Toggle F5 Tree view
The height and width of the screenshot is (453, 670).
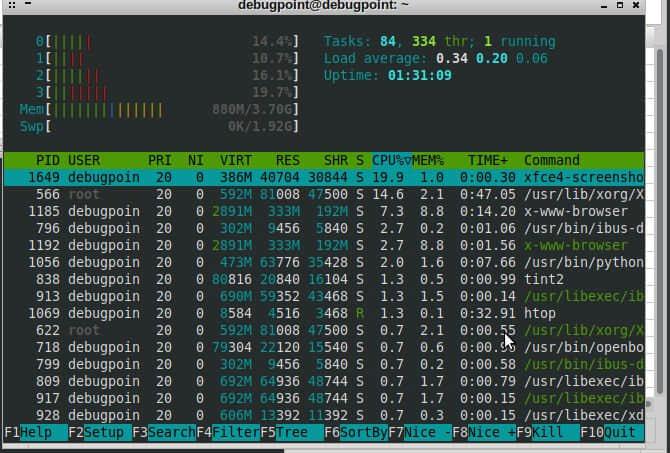pos(290,432)
